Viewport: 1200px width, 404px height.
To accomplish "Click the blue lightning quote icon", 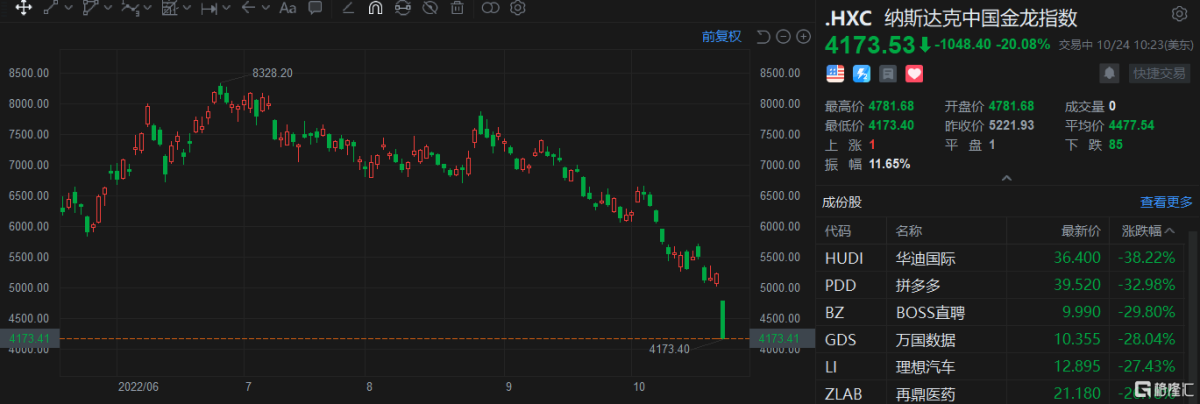I will click(x=861, y=73).
